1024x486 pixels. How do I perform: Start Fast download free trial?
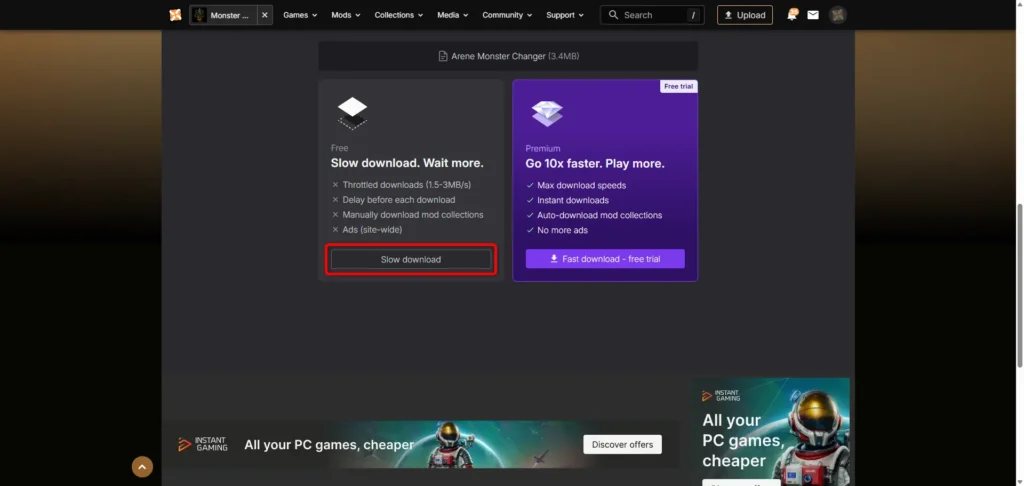605,259
